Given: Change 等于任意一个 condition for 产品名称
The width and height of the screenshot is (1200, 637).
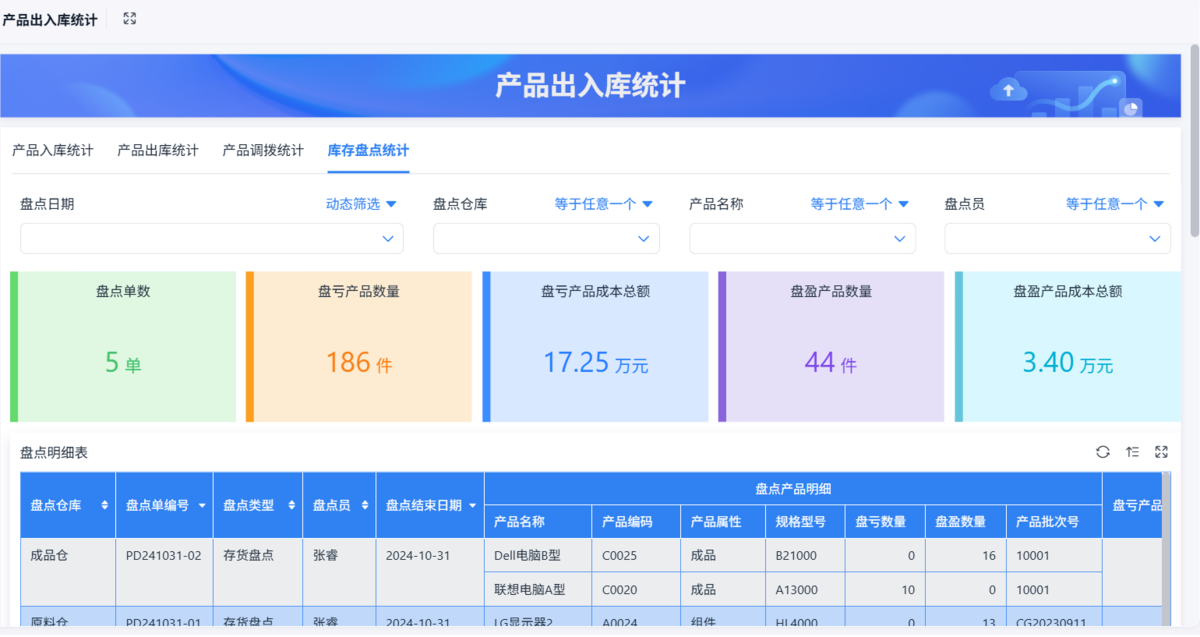Looking at the screenshot, I should [860, 204].
